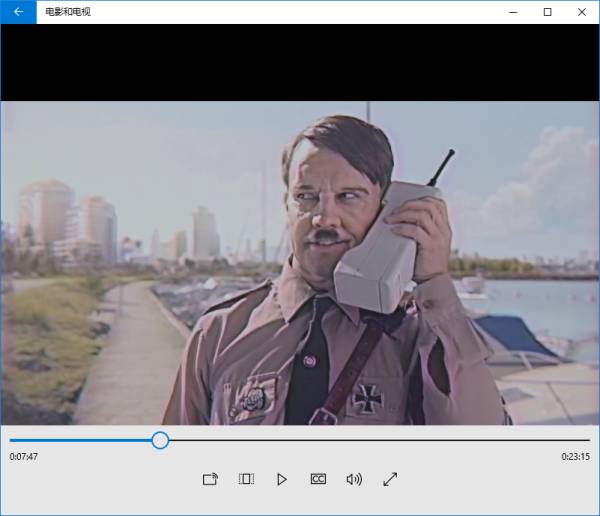Open closed captions options
The height and width of the screenshot is (516, 600).
pyautogui.click(x=318, y=479)
